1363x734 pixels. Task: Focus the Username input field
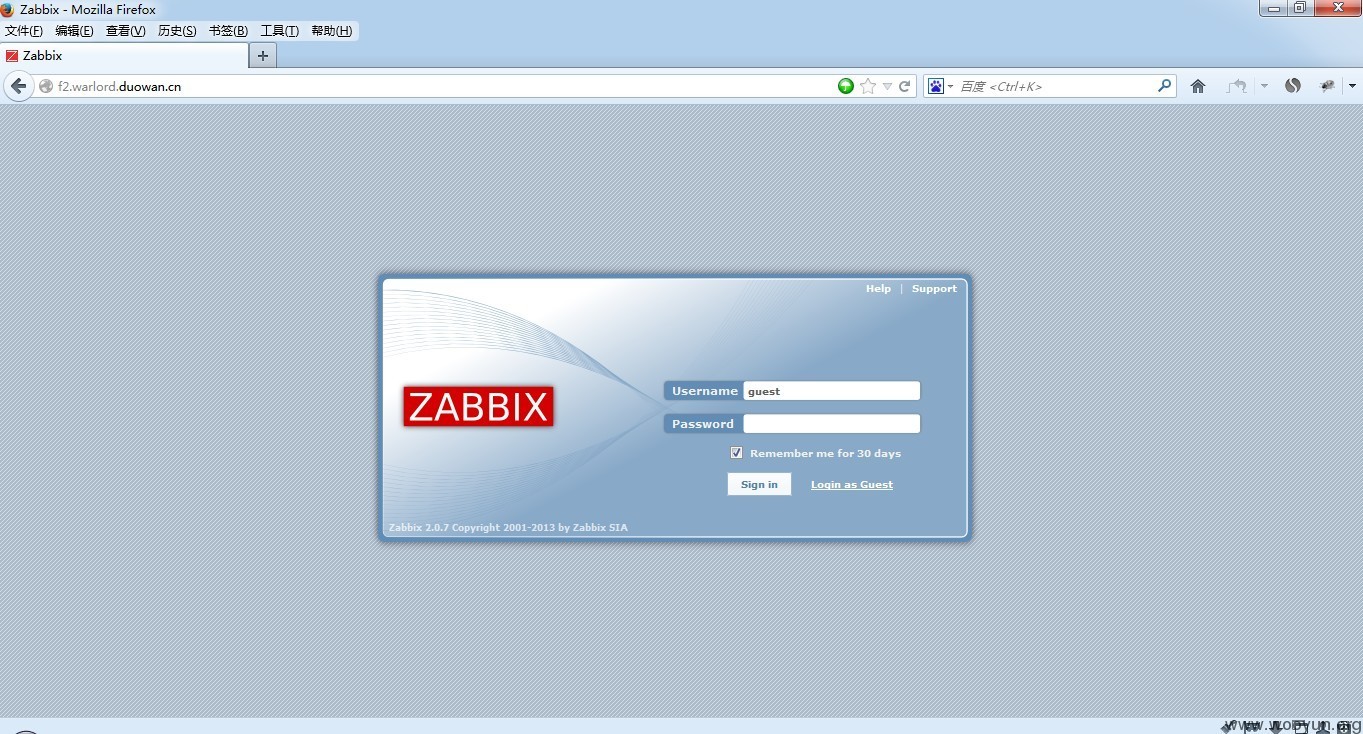pos(831,391)
